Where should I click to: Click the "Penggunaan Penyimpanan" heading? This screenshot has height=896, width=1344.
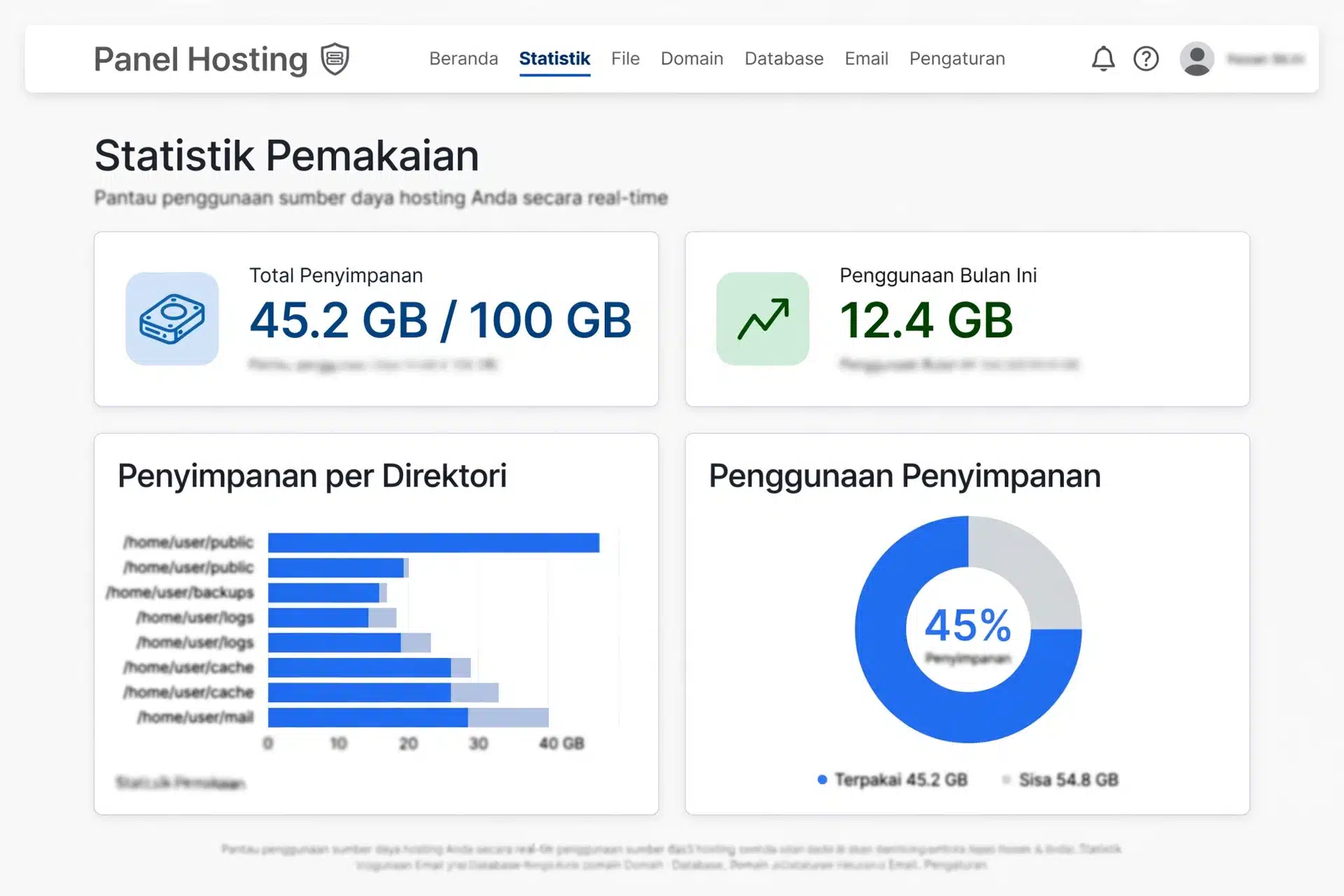(x=904, y=476)
